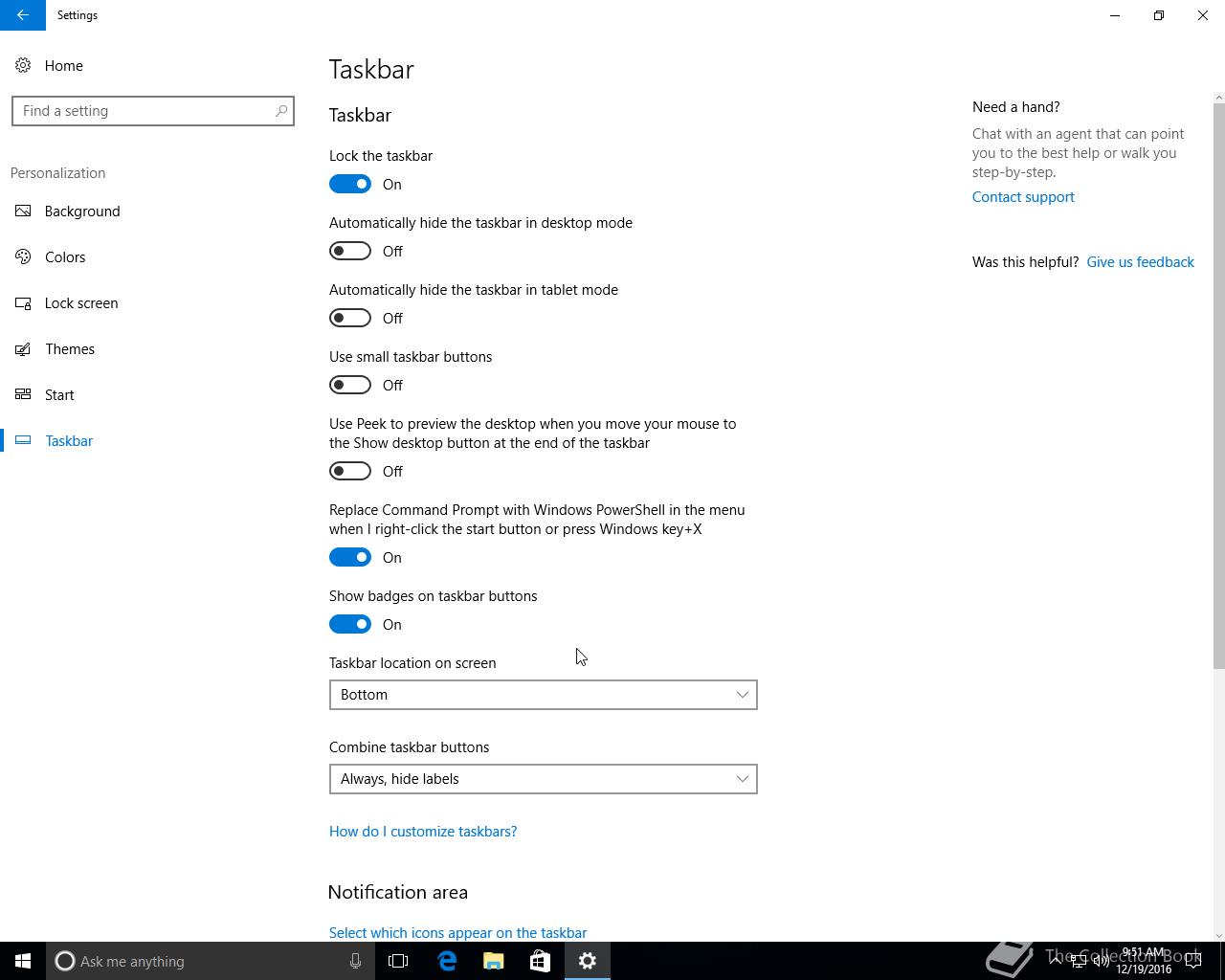Click Contact support link
Screen dimensions: 1225x980
point(1023,197)
